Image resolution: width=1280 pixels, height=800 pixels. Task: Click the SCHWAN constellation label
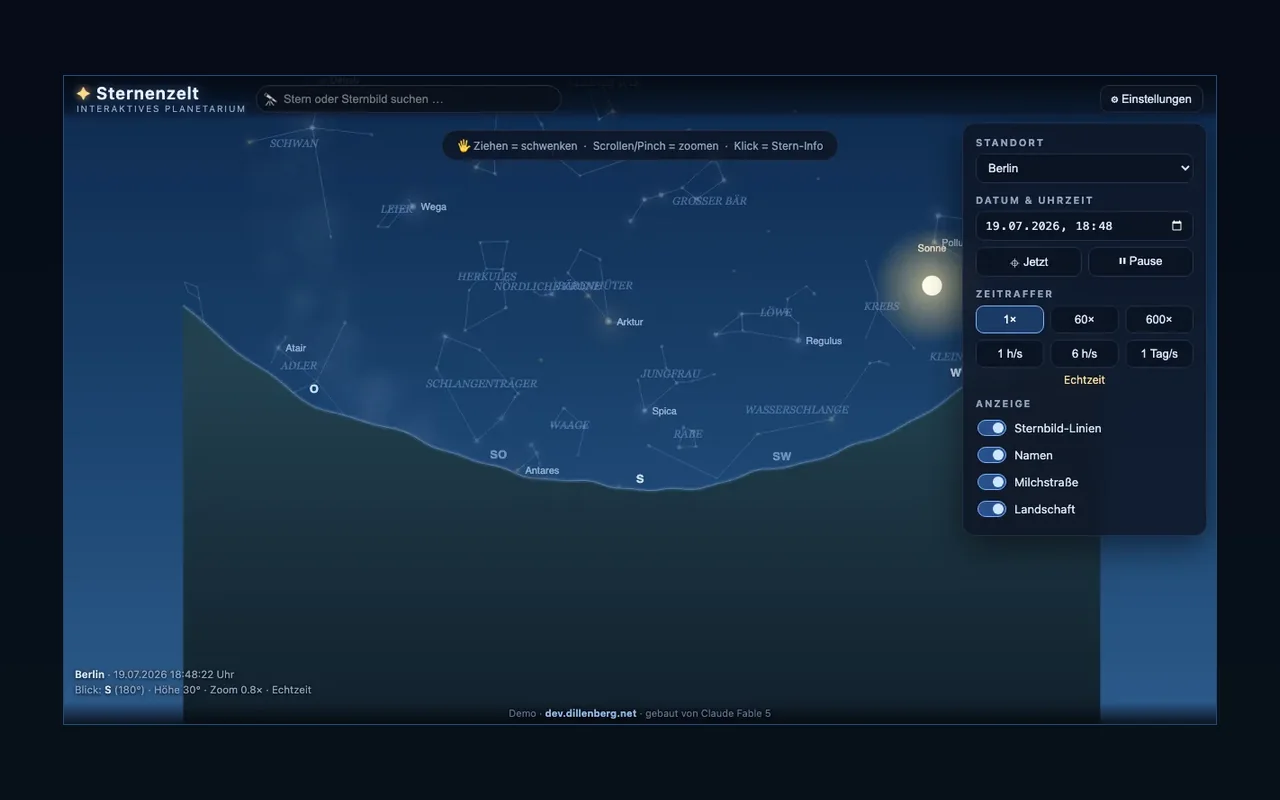[x=294, y=144]
